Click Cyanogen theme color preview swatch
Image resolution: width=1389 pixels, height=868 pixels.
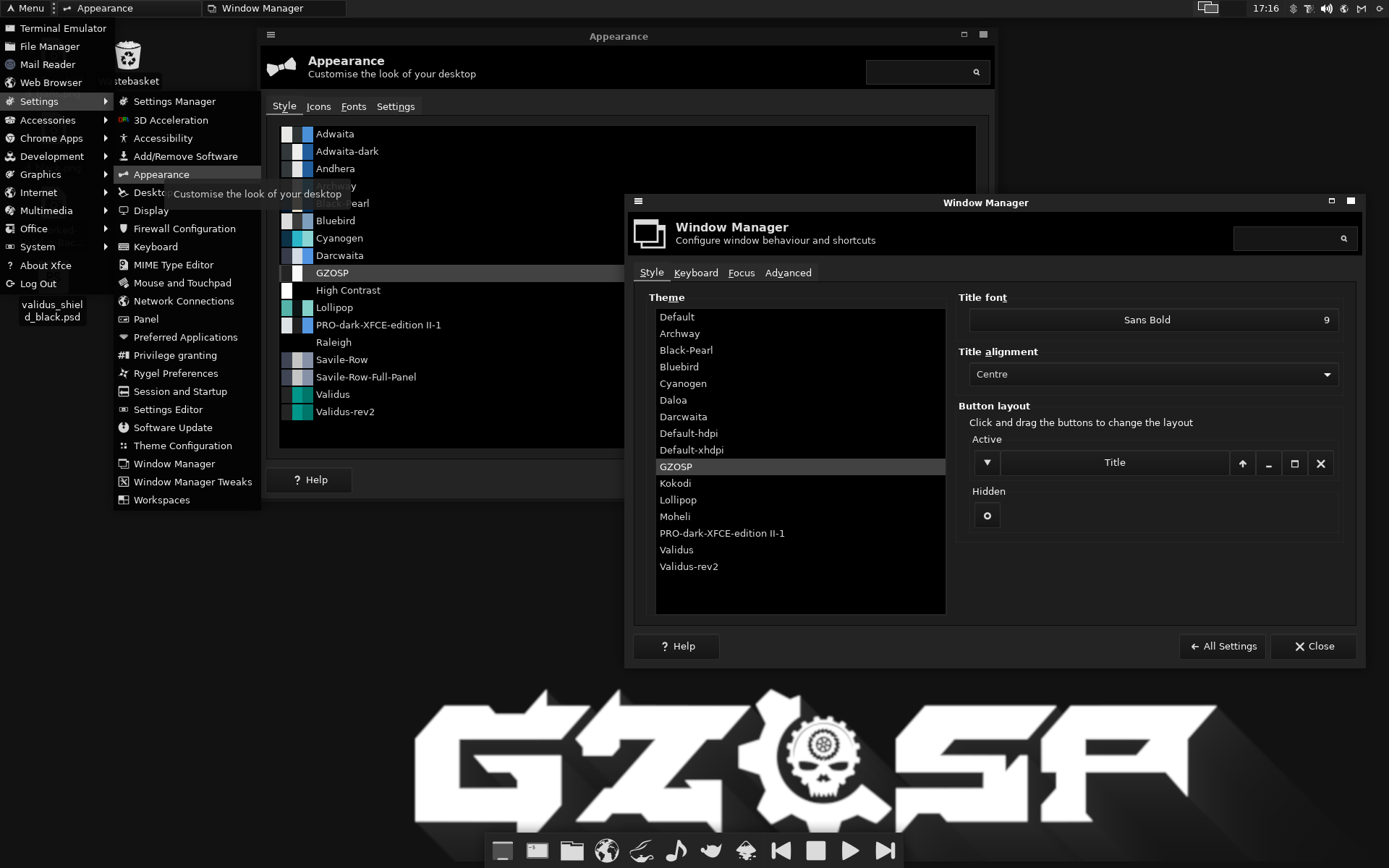point(297,238)
